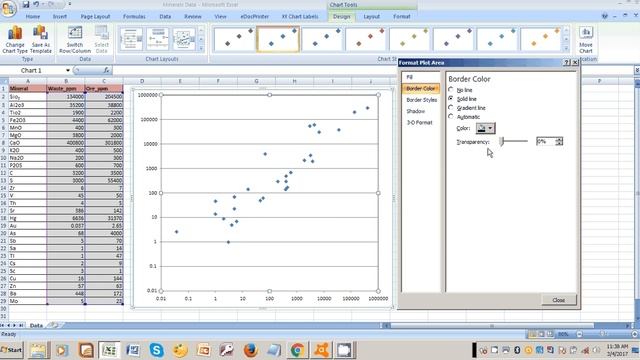The image size is (640, 360).
Task: Click the Start button on taskbar
Action: [11, 350]
